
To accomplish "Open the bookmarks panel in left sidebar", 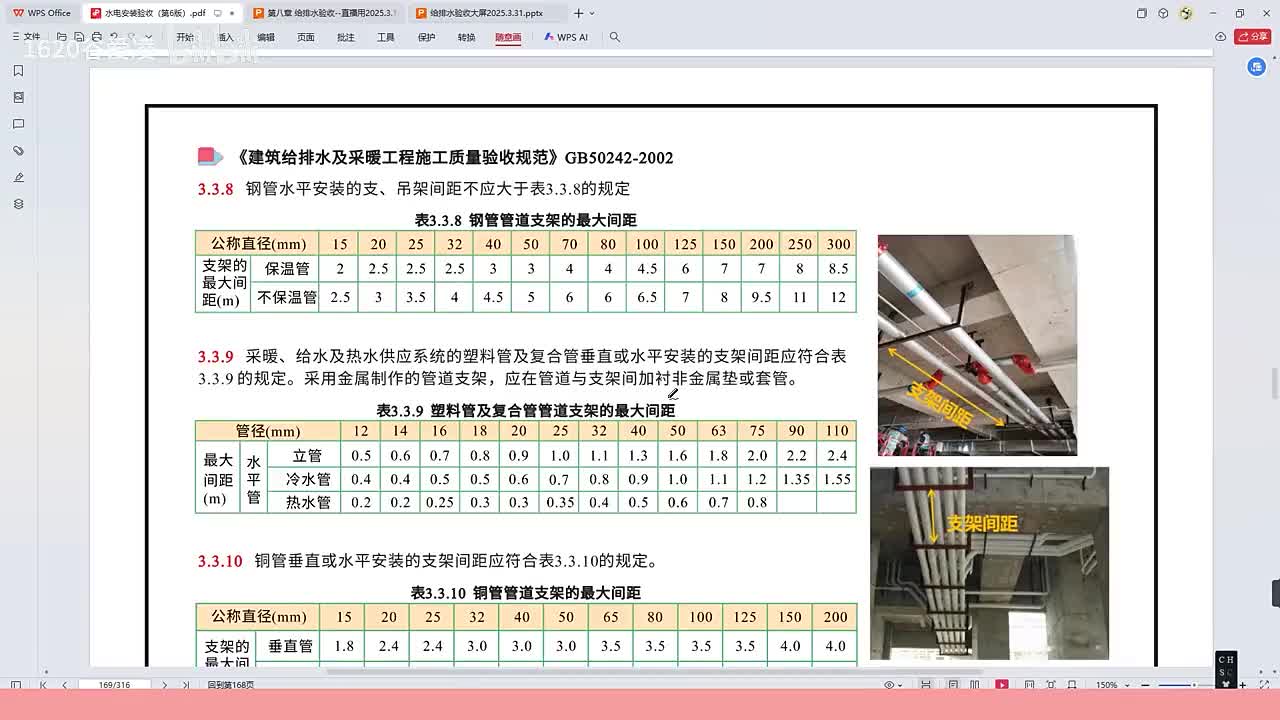I will [18, 71].
